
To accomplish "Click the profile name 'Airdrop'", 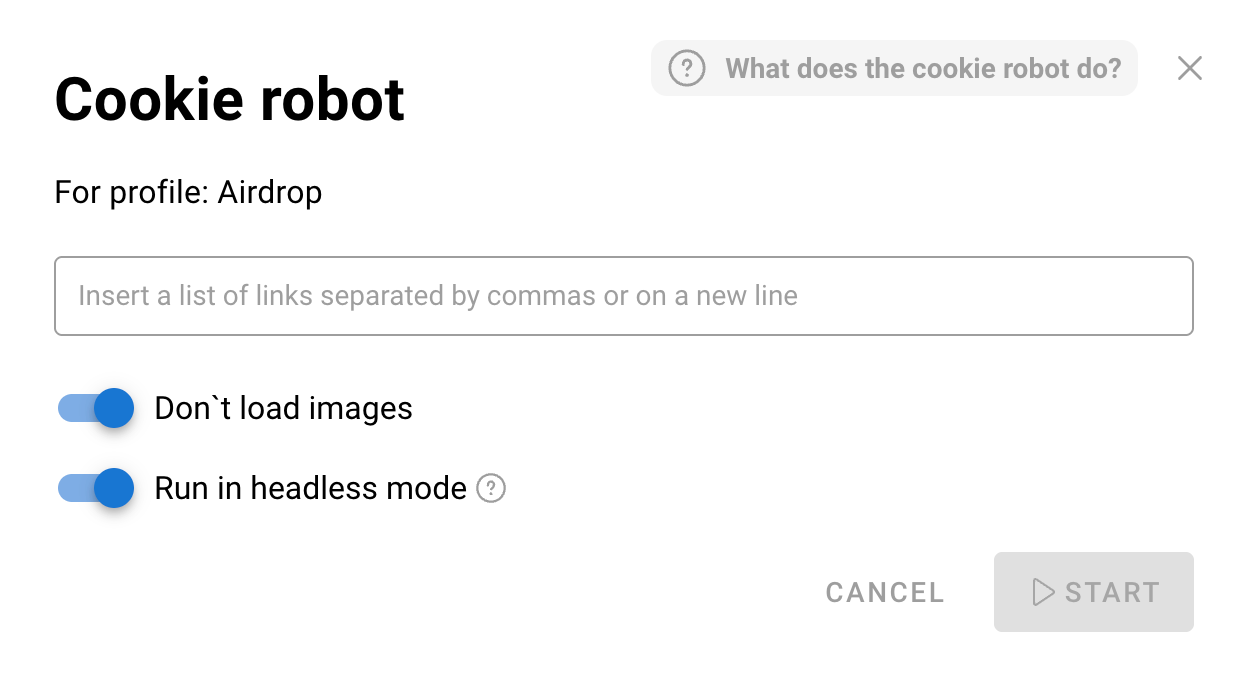I will [x=270, y=192].
